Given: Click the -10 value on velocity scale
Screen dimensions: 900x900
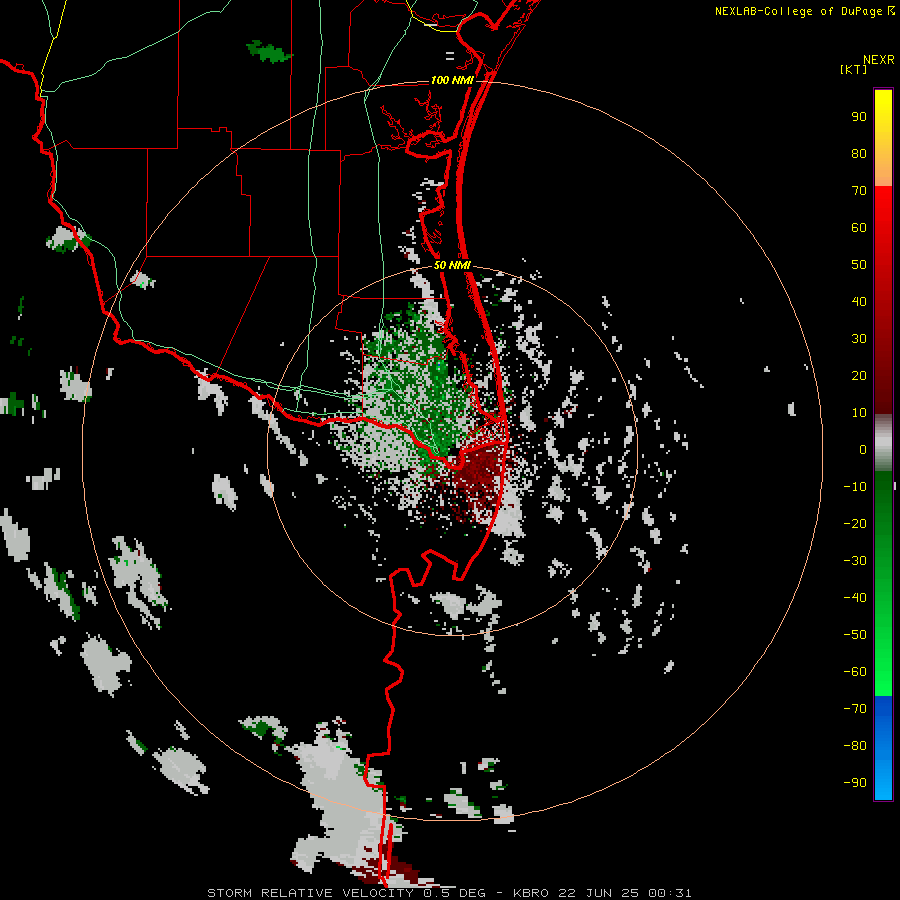Looking at the screenshot, I should [x=855, y=487].
